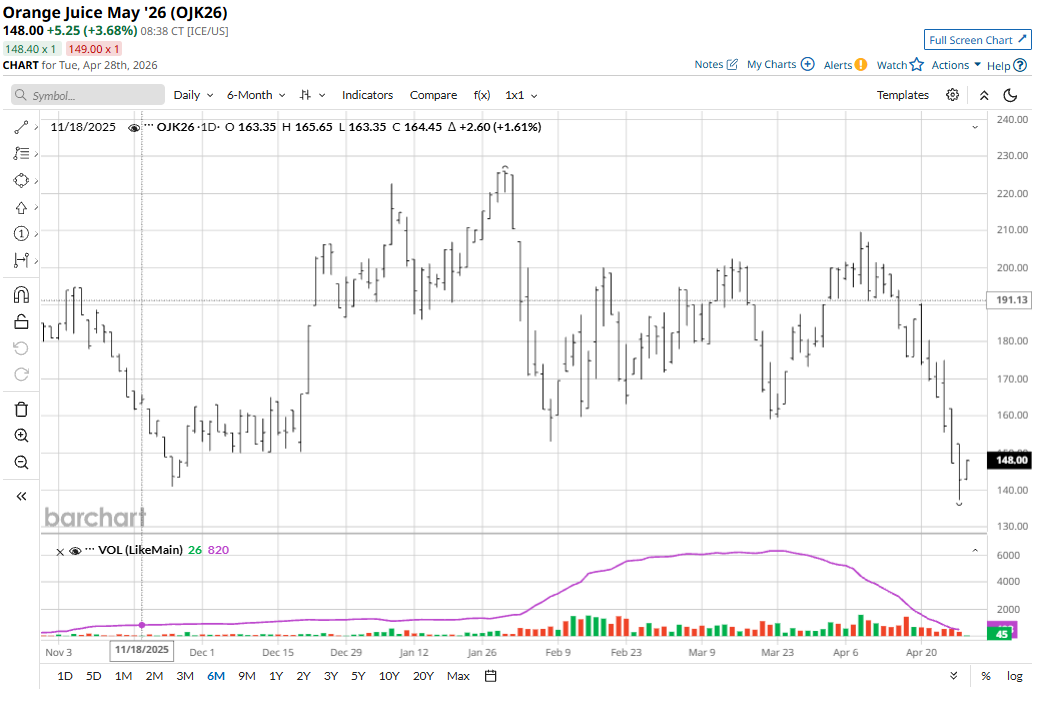Open Notes link
Image resolution: width=1048 pixels, height=709 pixels.
(716, 64)
